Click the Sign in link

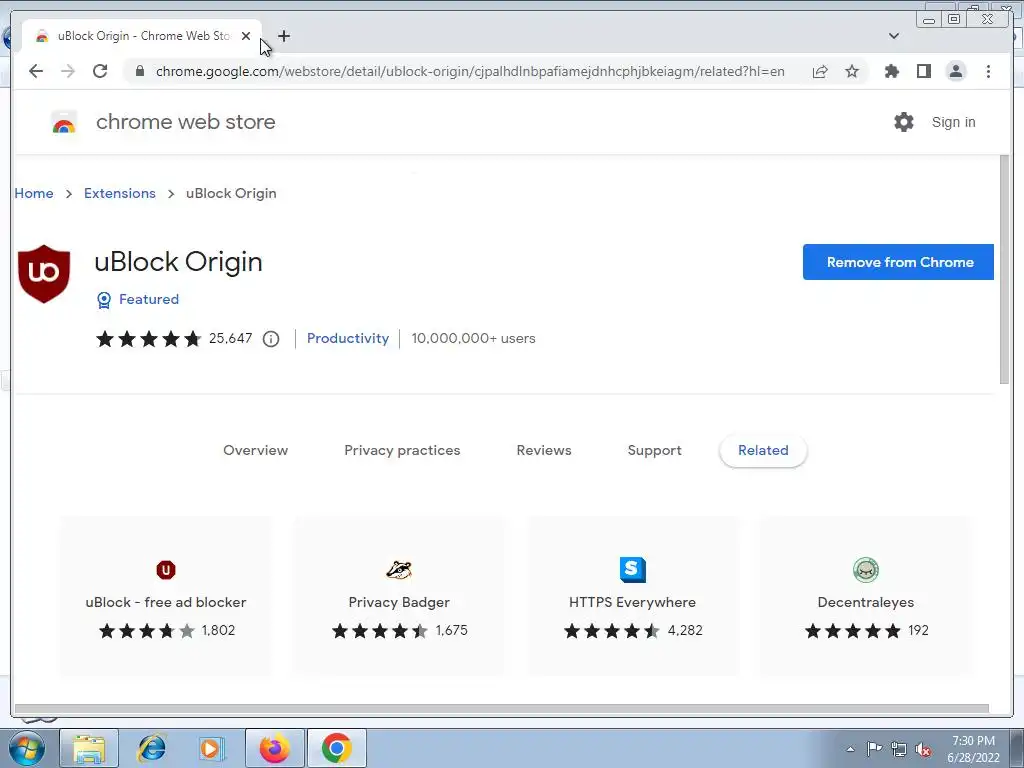pyautogui.click(x=953, y=122)
